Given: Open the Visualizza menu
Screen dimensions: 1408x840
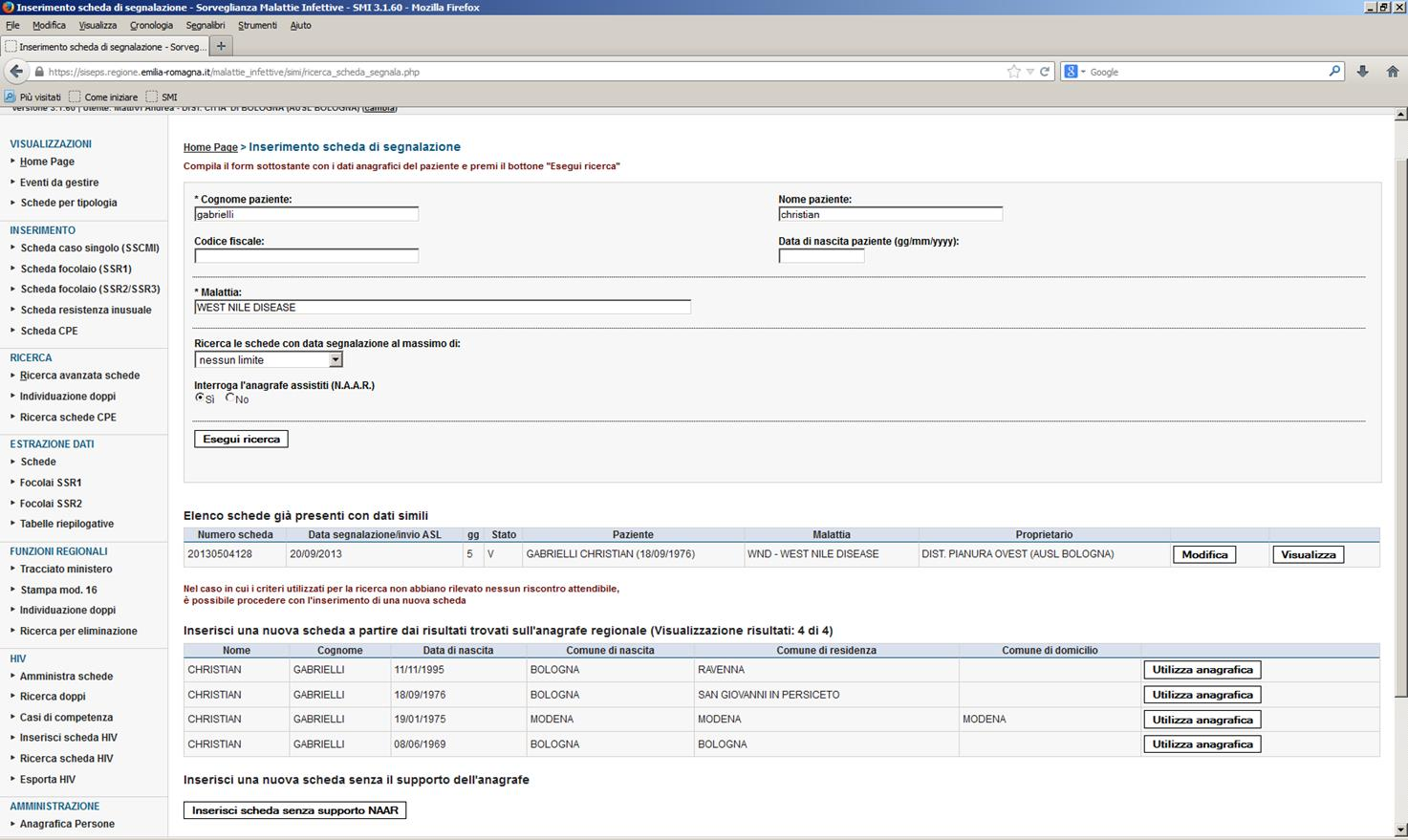Looking at the screenshot, I should [97, 25].
